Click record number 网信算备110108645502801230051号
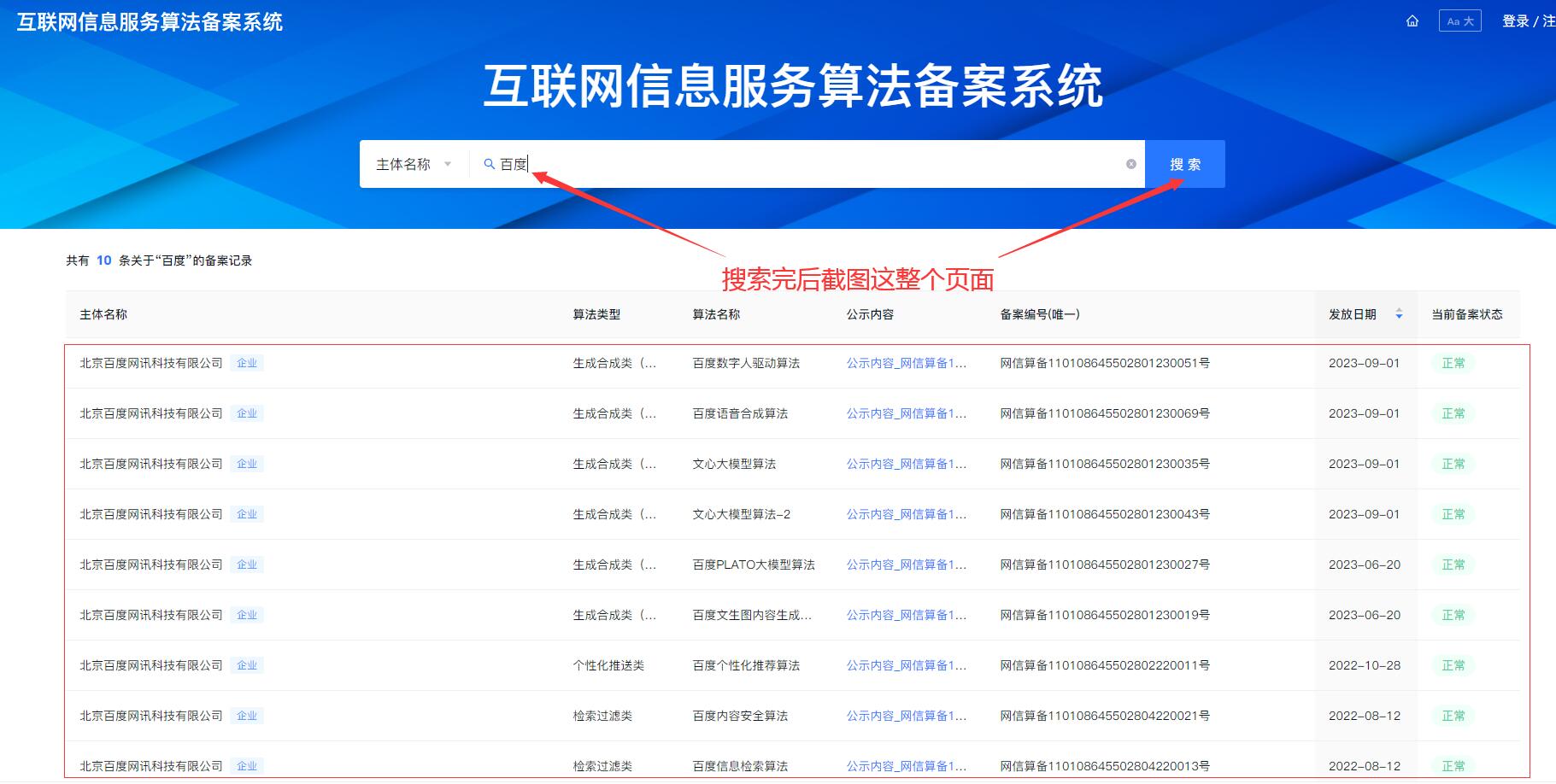Screen dimensions: 1556x784 point(1105,363)
